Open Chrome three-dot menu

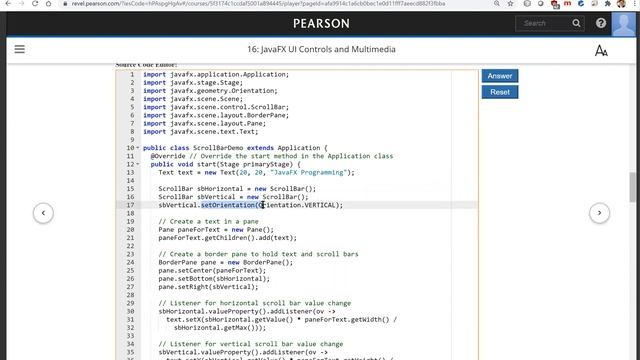(635, 4)
